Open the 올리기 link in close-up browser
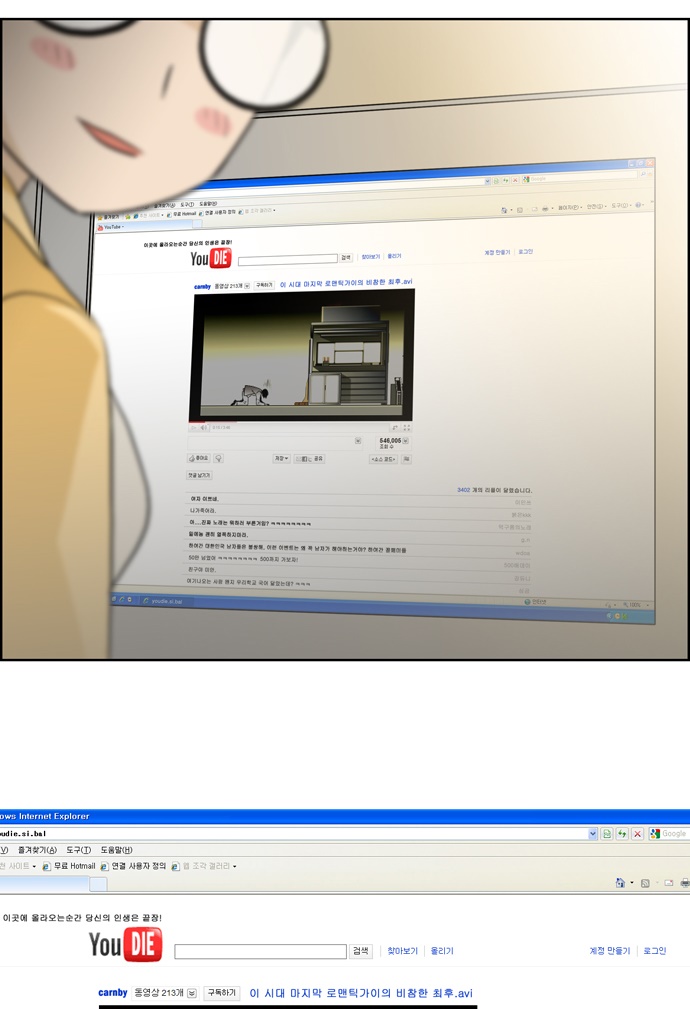Image resolution: width=690 pixels, height=1009 pixels. pos(442,950)
